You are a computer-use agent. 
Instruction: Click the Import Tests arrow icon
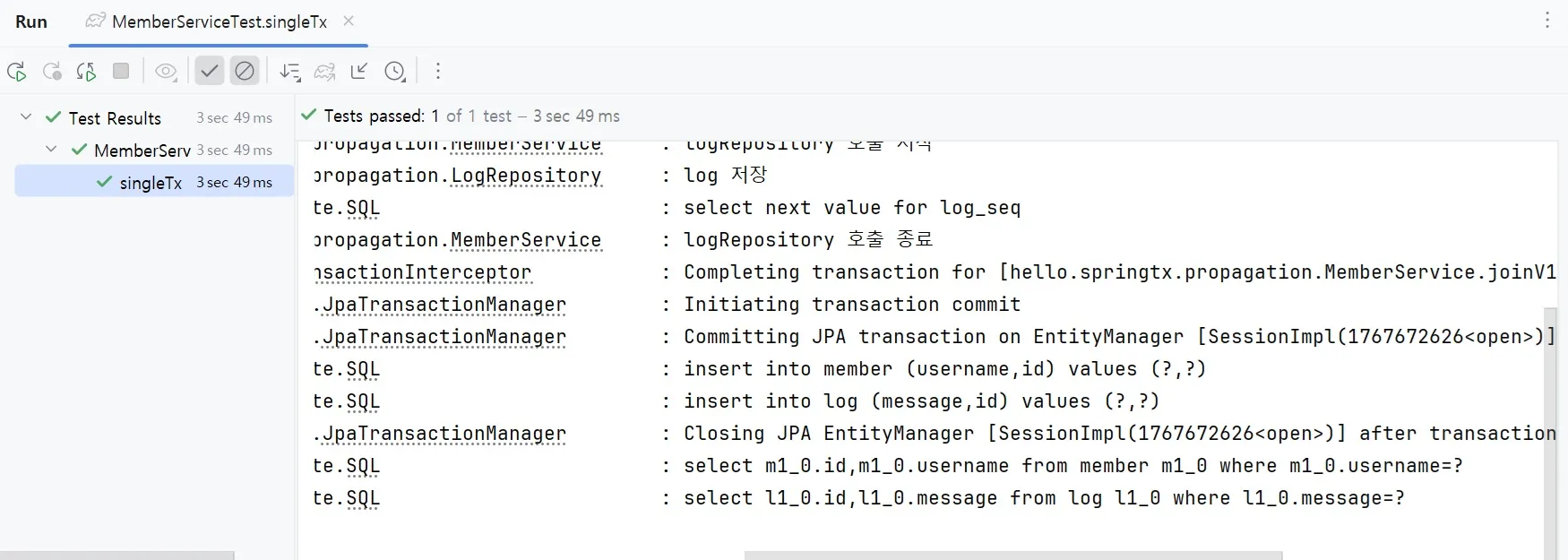coord(359,72)
